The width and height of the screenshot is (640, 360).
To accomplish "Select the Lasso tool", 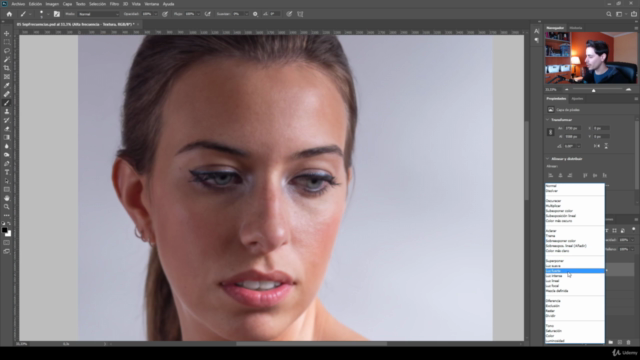I will [7, 51].
